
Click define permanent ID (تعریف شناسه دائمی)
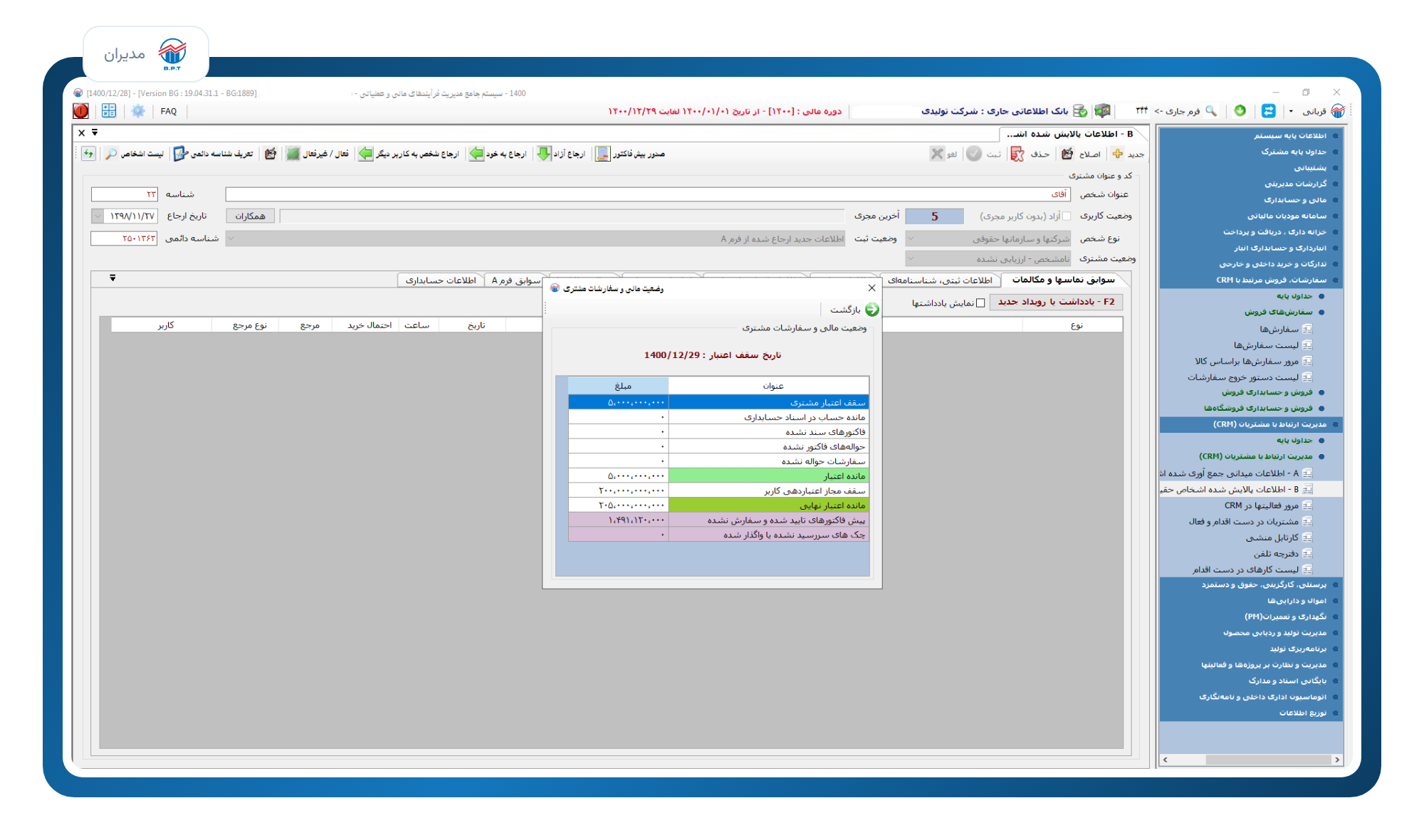pos(214,154)
